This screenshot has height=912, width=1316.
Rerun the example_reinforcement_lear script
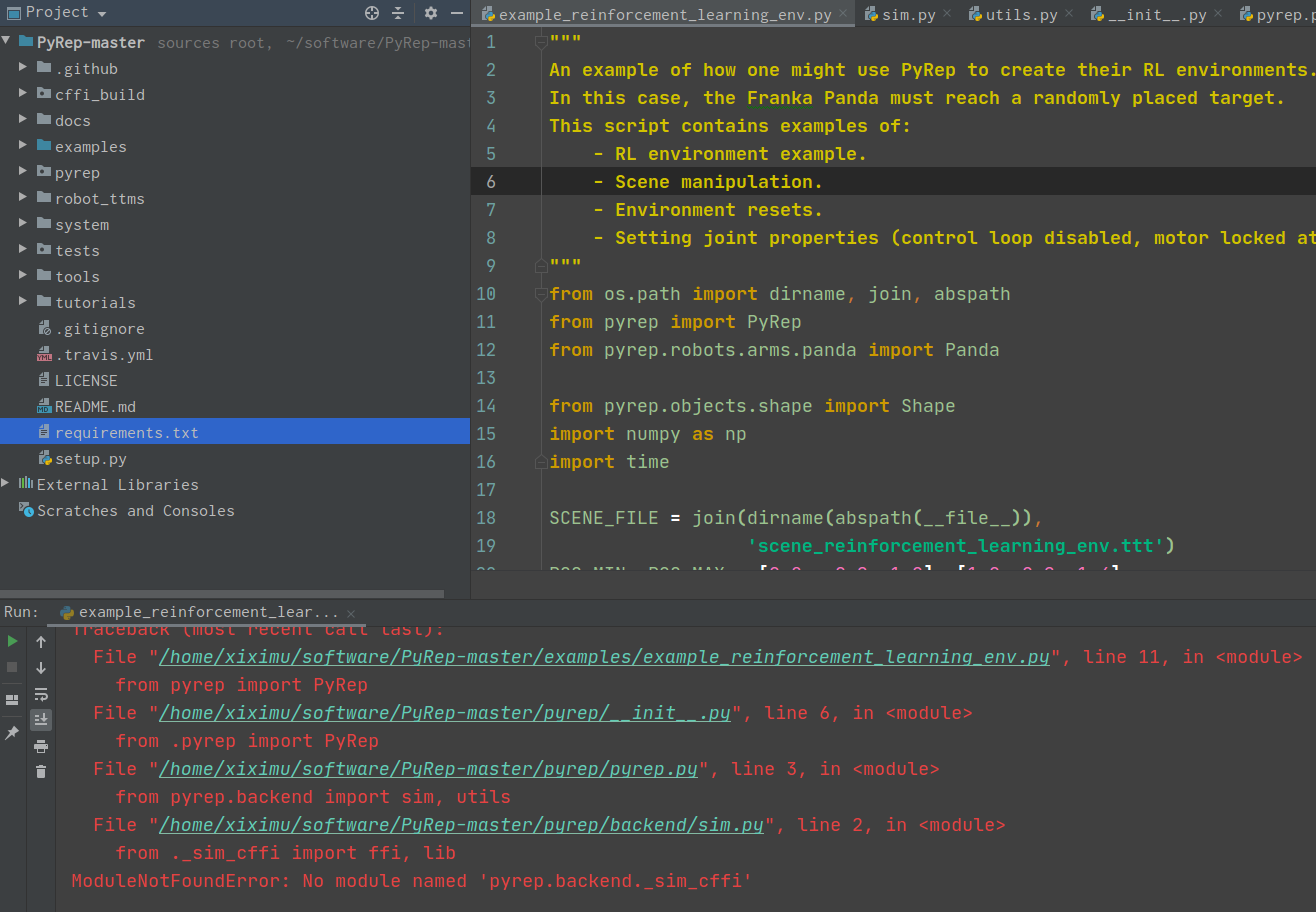pos(12,641)
